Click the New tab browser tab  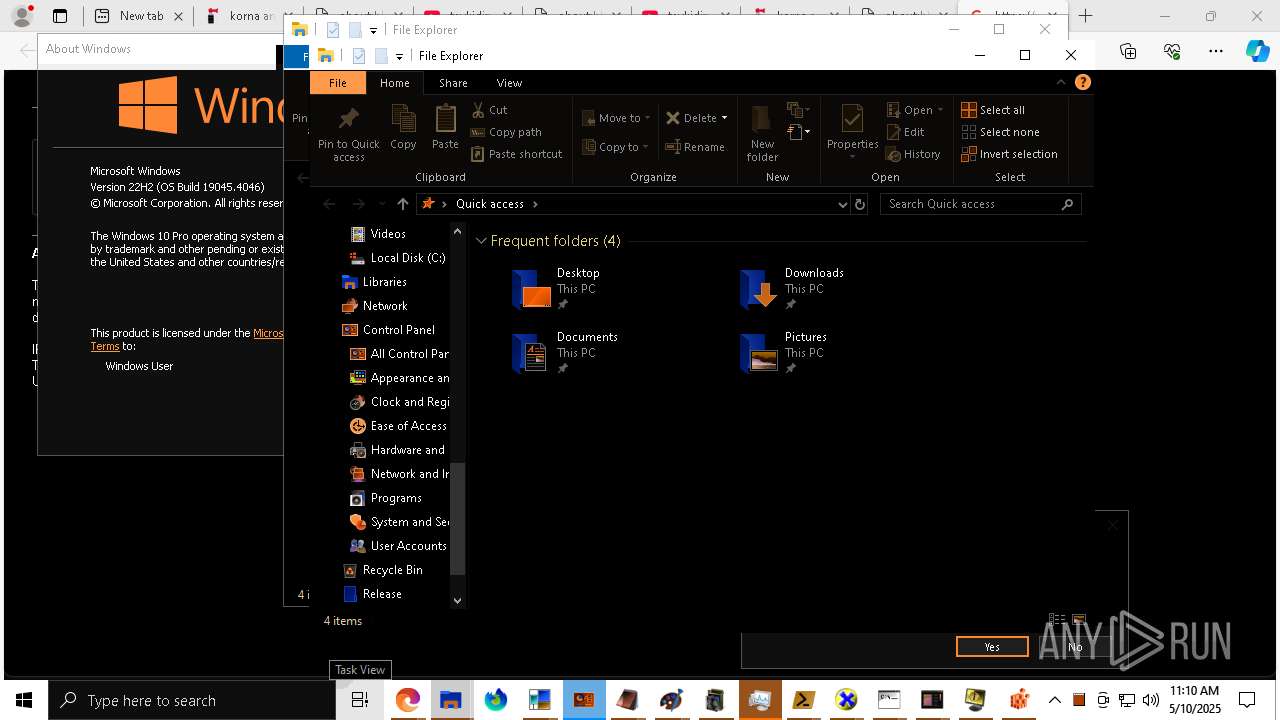139,16
